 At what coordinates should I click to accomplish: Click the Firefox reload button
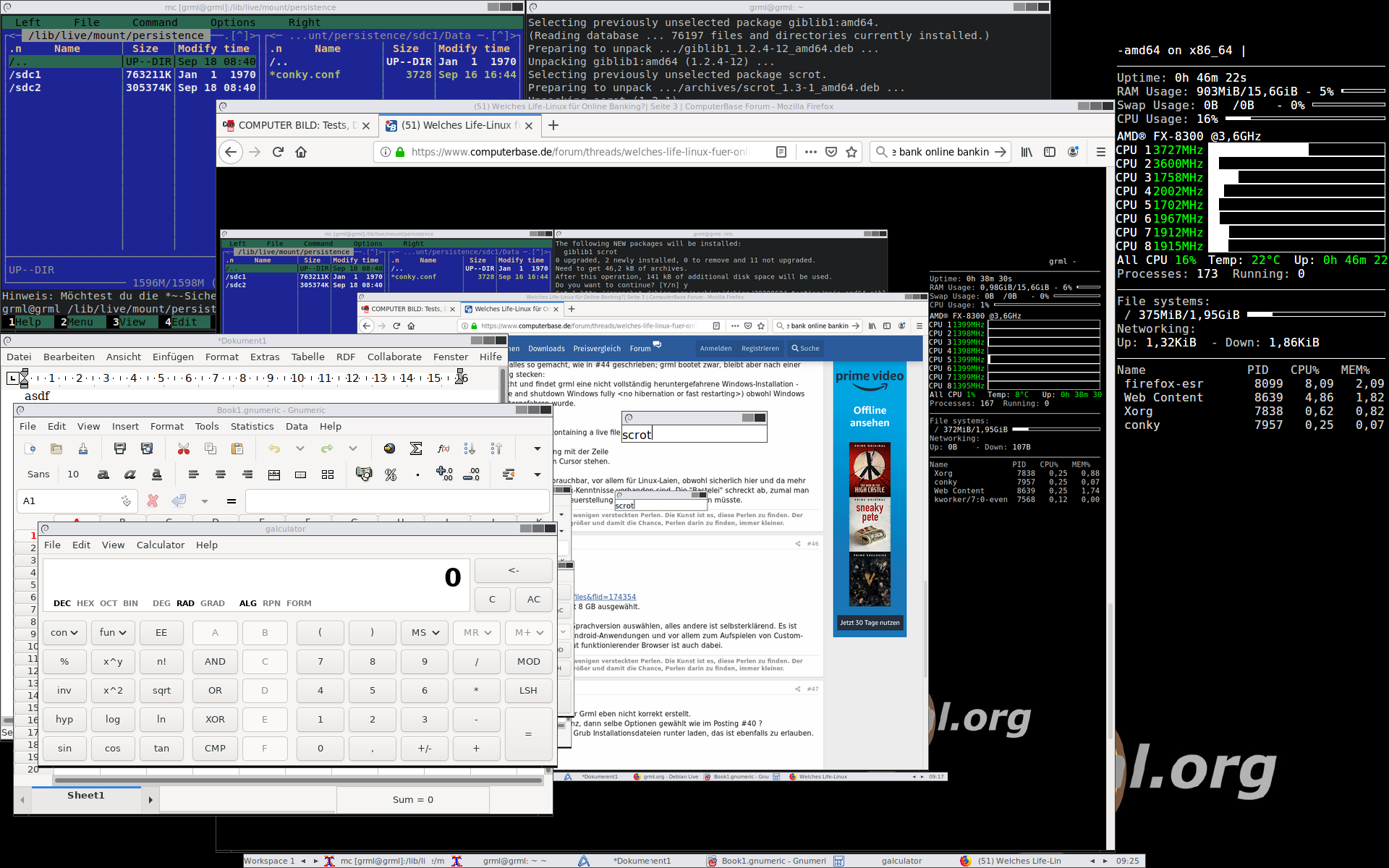click(278, 152)
